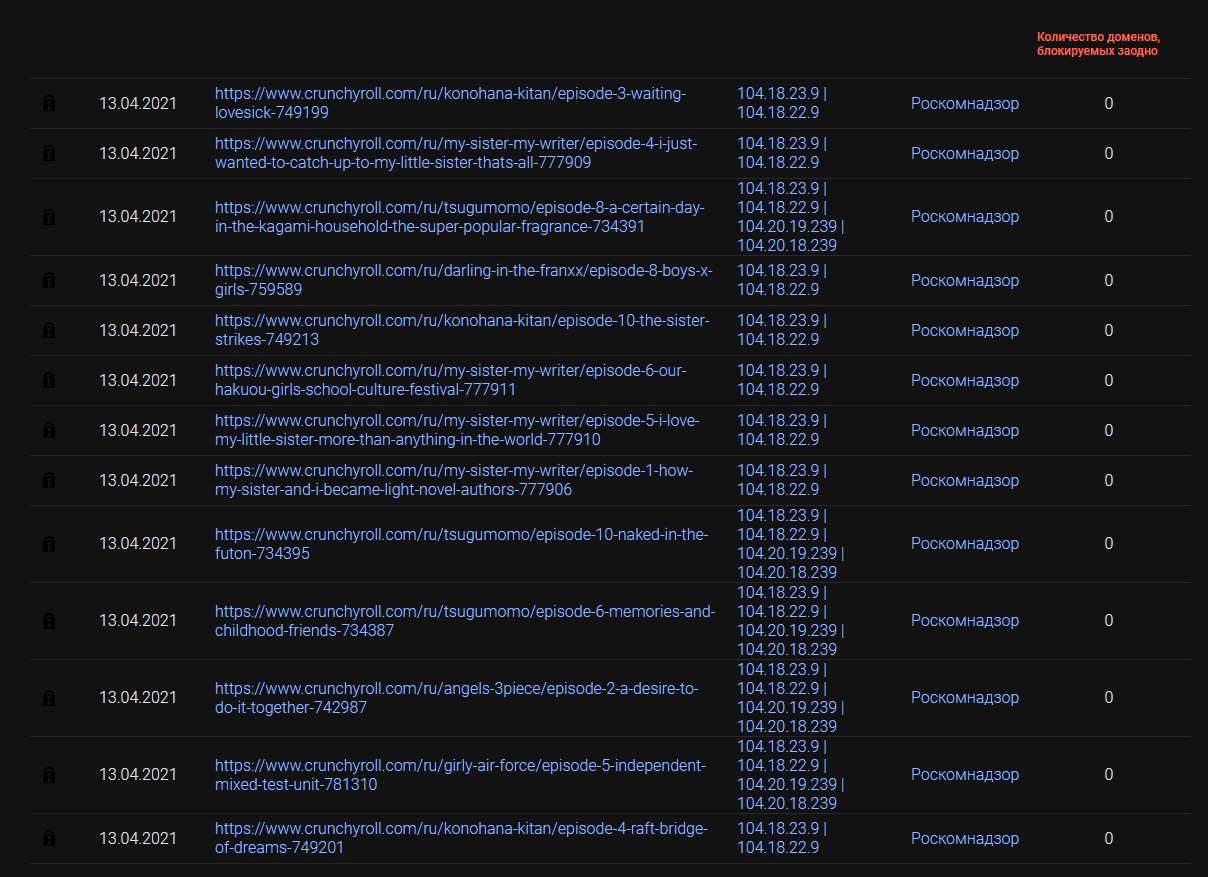This screenshot has height=877, width=1208.
Task: Click lock icon in konohana-kitan episode-3 row
Action: (49, 104)
